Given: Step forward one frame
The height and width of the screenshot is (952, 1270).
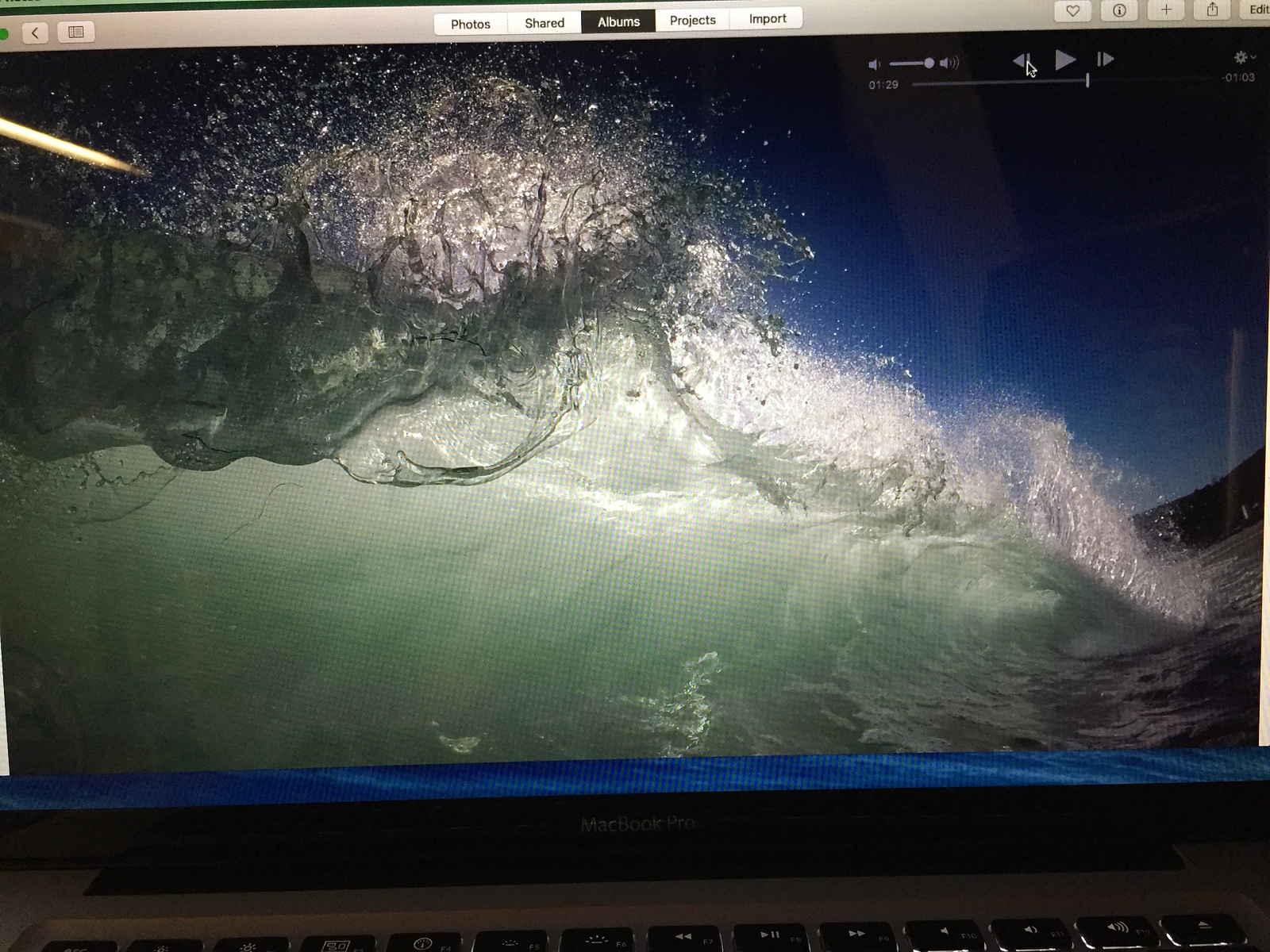Looking at the screenshot, I should pyautogui.click(x=1104, y=59).
